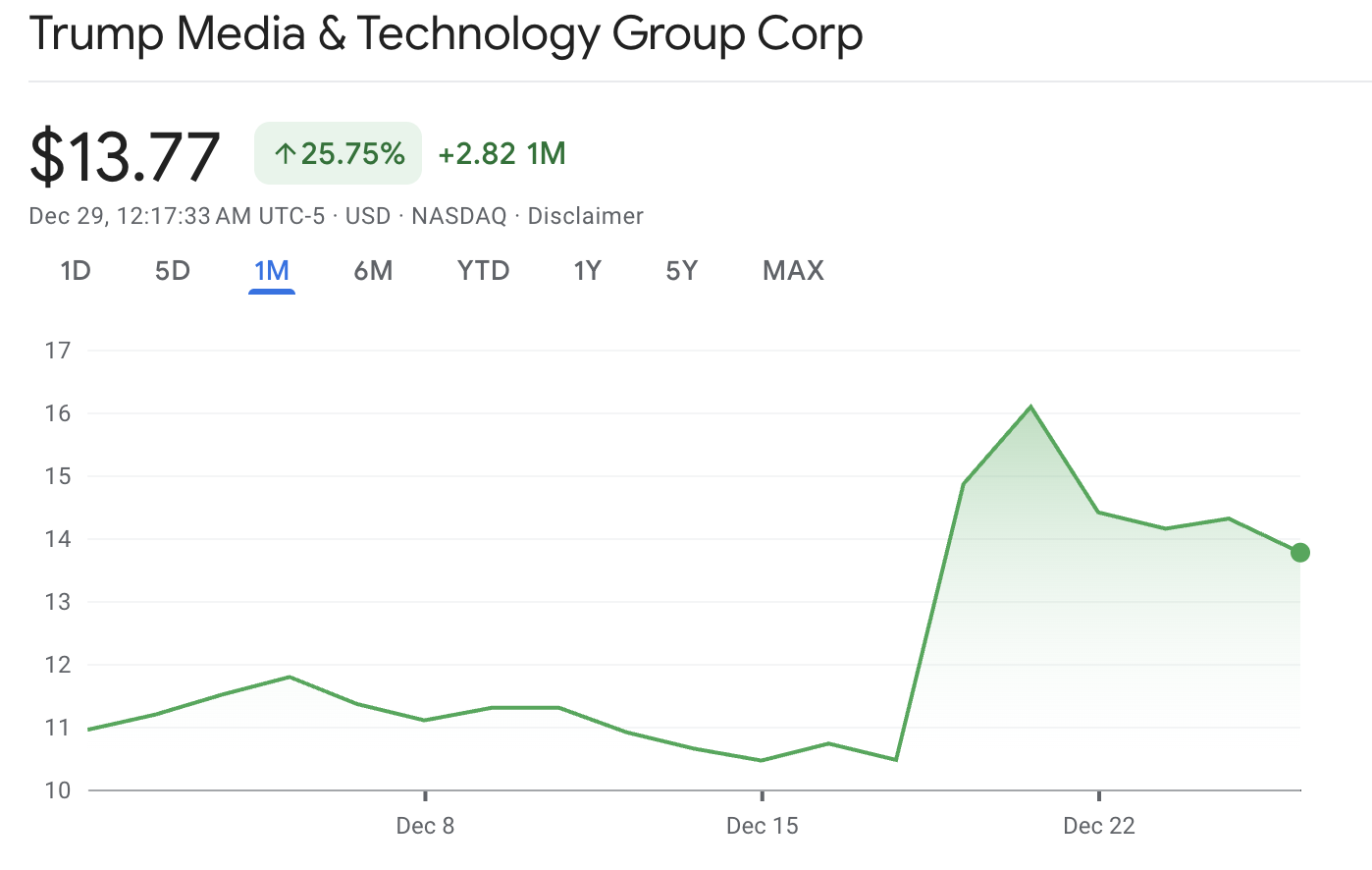The width and height of the screenshot is (1372, 870).
Task: Click the green upward arrow icon
Action: pos(285,153)
